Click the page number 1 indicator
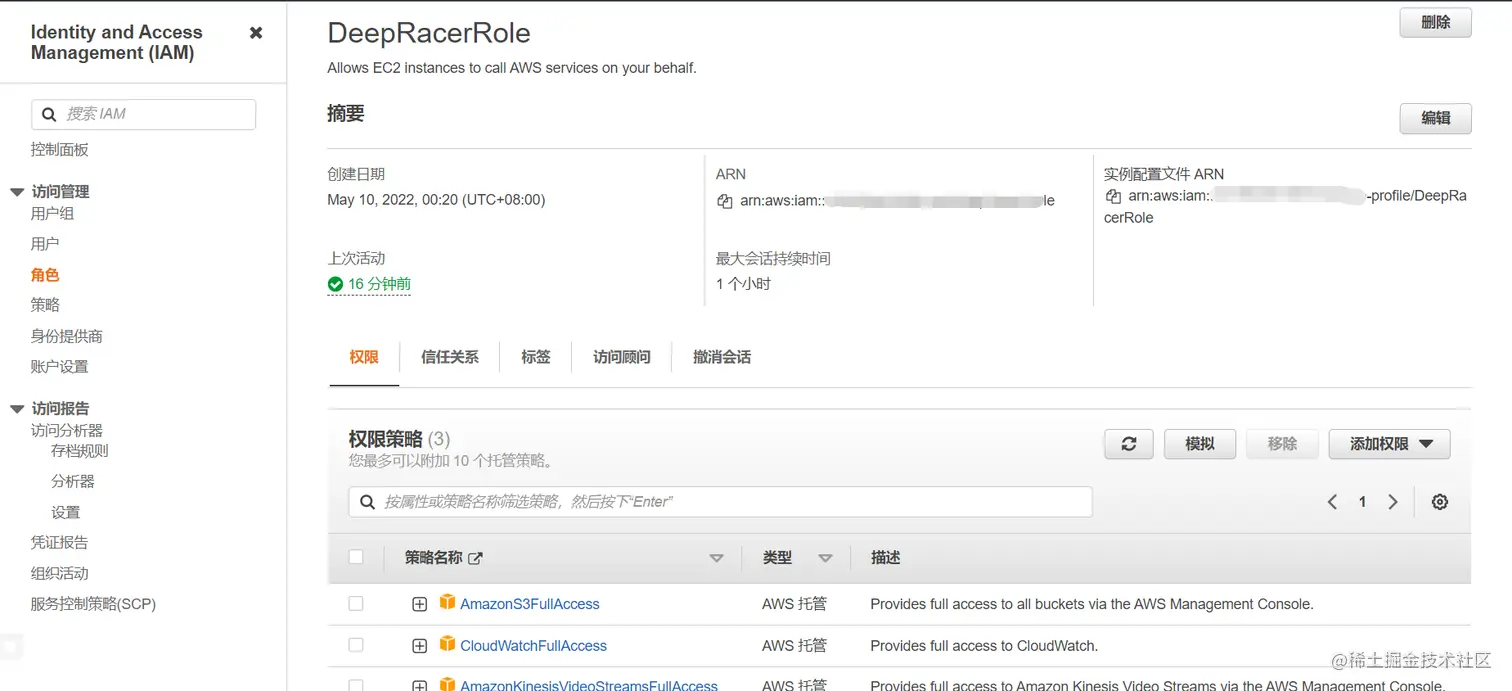This screenshot has height=691, width=1512. click(x=1362, y=502)
